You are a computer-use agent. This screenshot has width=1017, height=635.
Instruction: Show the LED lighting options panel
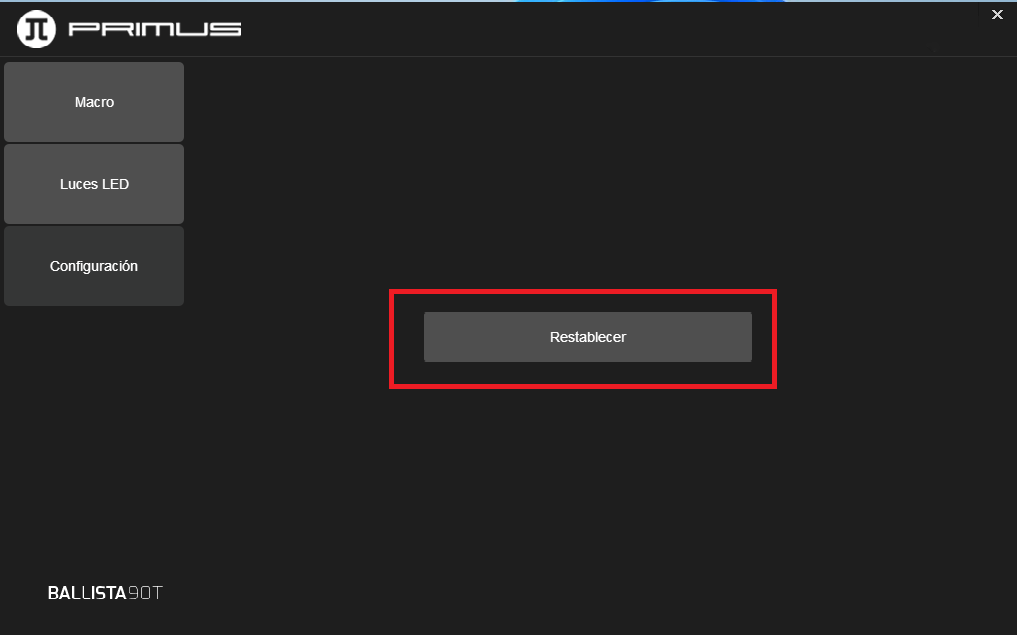(94, 184)
